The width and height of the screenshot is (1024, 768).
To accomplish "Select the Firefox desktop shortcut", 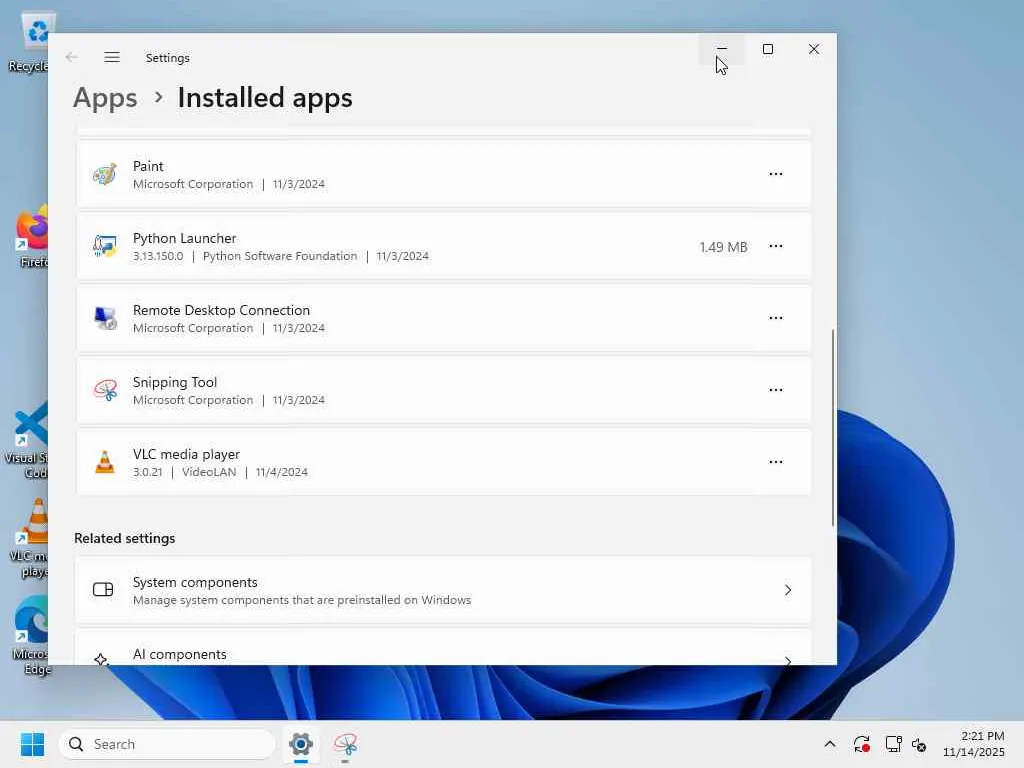I will point(32,238).
